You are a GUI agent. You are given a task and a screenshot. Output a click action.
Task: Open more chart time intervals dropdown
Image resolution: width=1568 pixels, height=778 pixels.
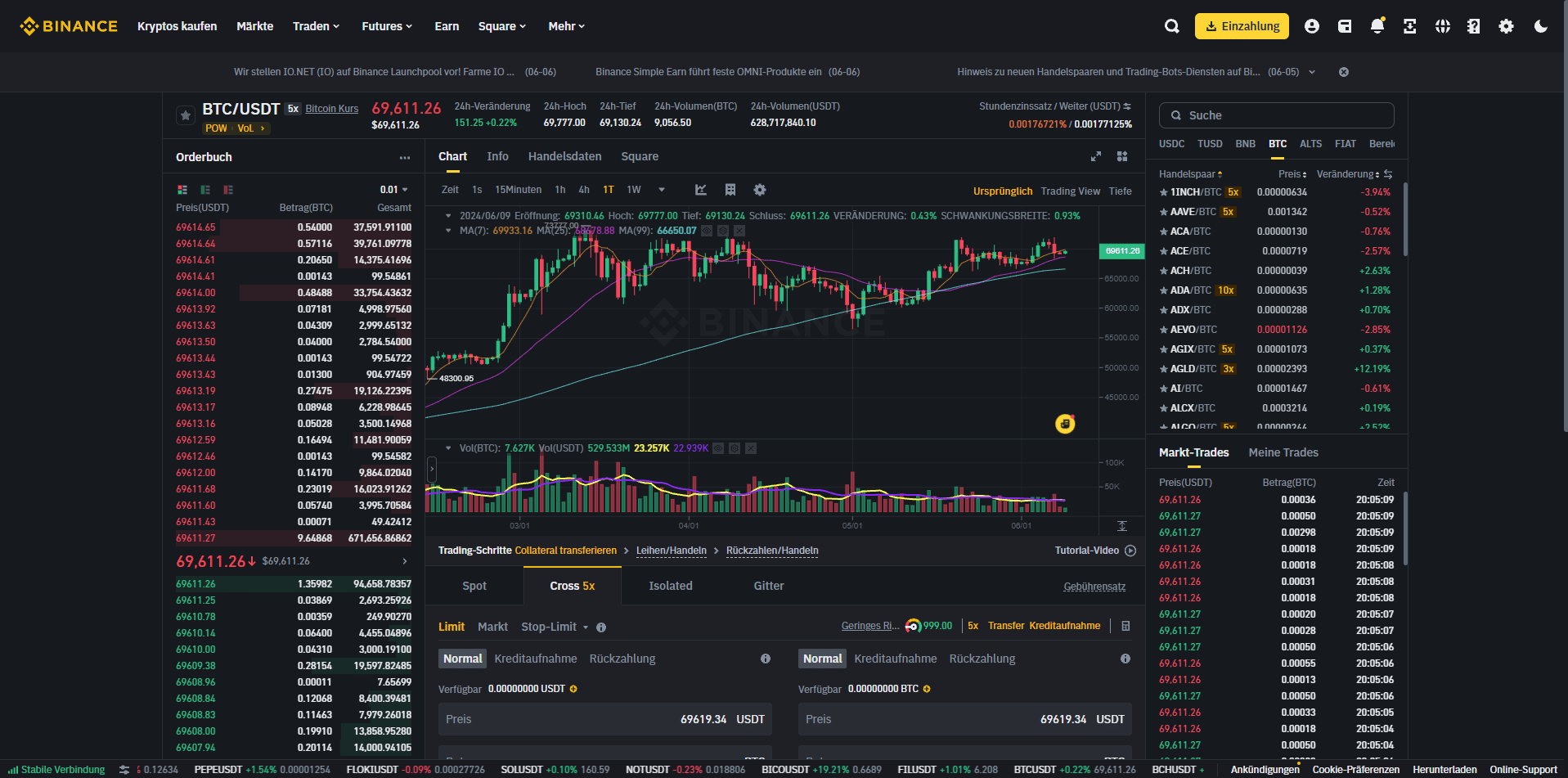click(662, 190)
